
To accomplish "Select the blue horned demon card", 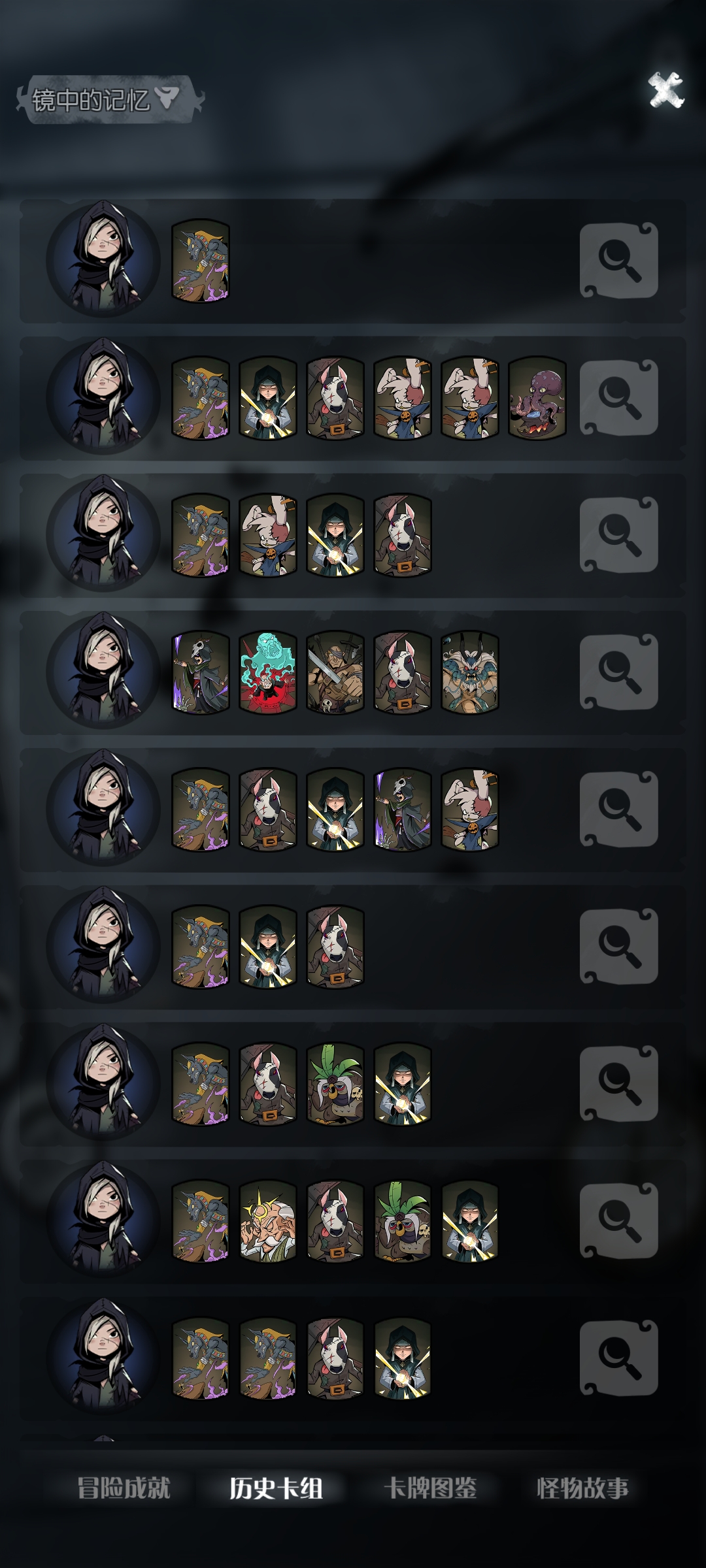I will coord(469,672).
